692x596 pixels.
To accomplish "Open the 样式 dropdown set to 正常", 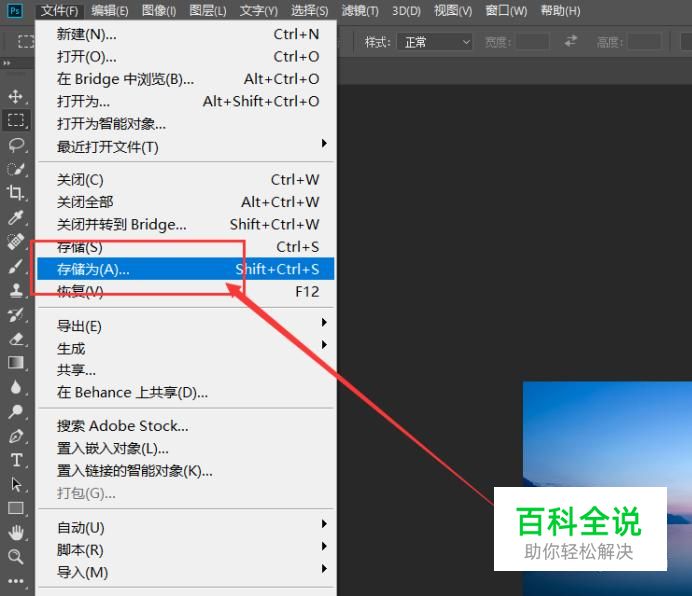I will 435,42.
